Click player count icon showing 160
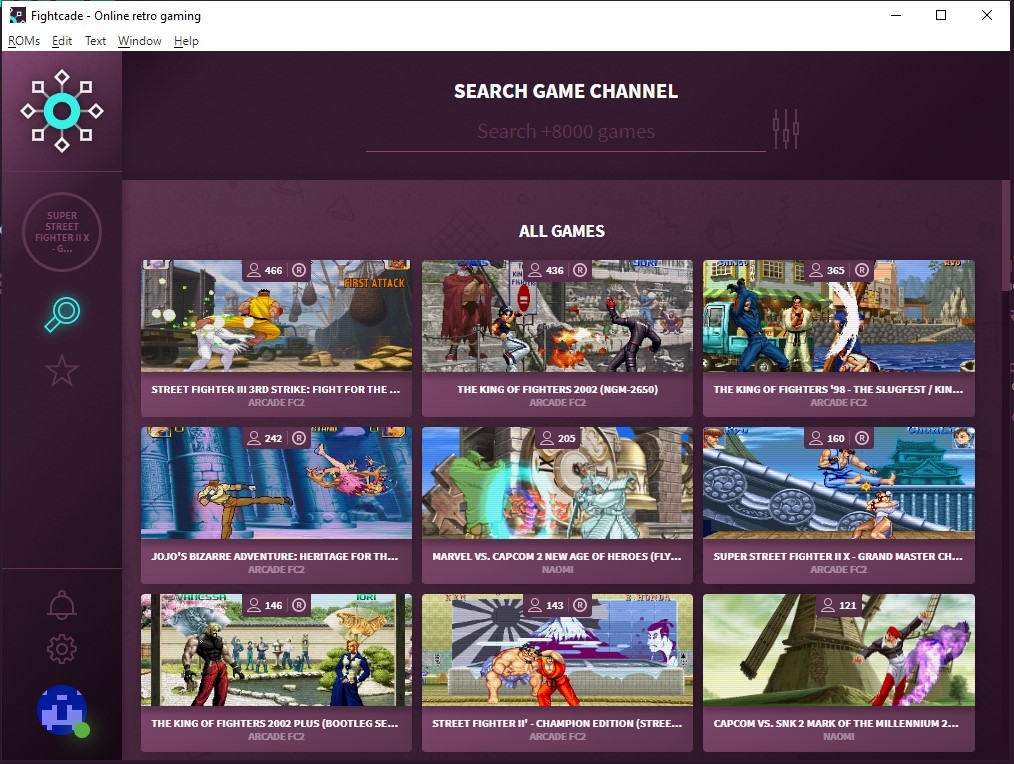1014x764 pixels. tap(816, 438)
